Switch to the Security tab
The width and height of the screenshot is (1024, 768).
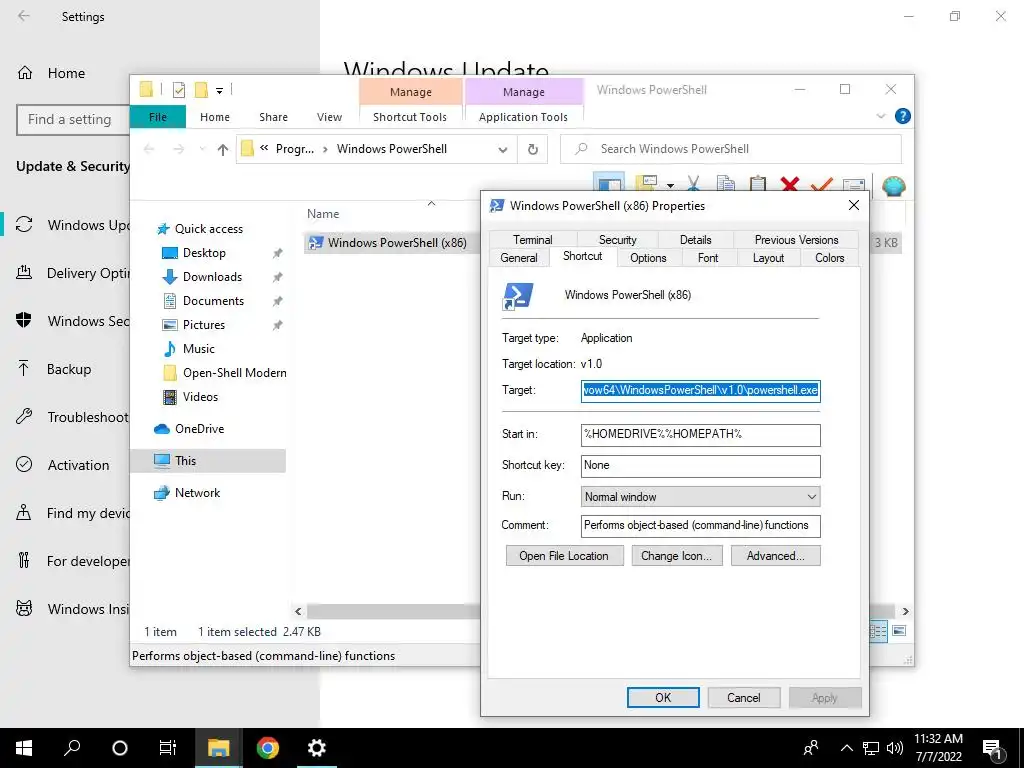pos(617,240)
